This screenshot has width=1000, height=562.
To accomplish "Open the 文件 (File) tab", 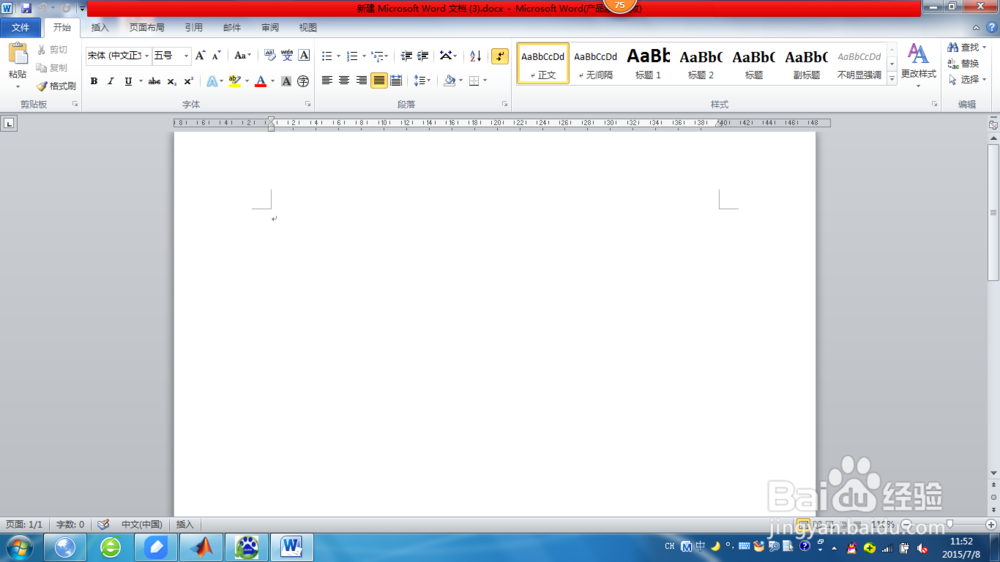I will [x=20, y=27].
